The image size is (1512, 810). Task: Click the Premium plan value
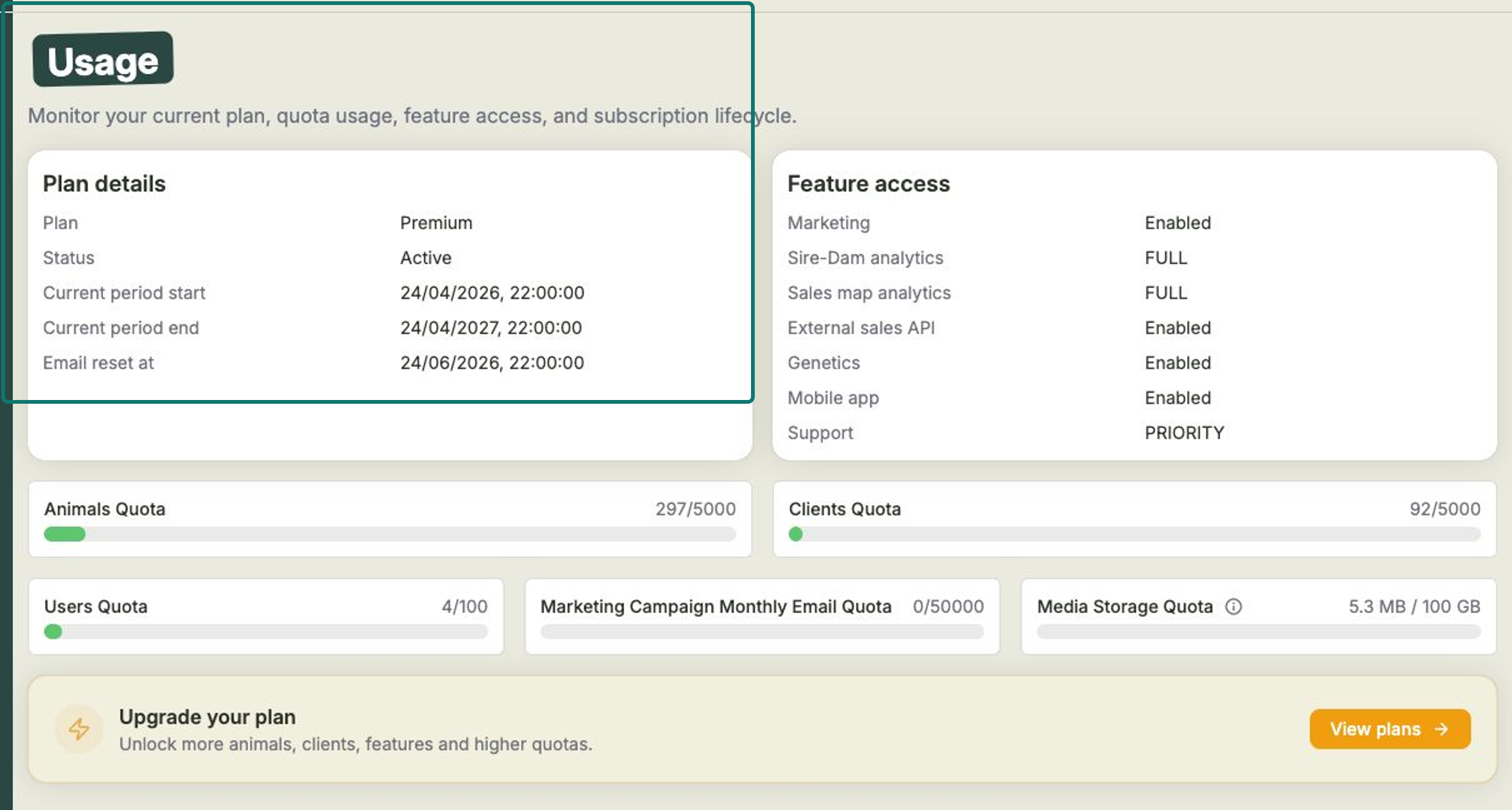[x=436, y=223]
